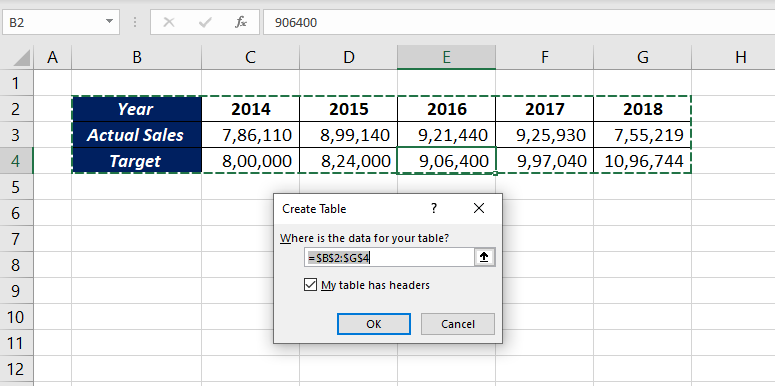Select row 4 header
775x386 pixels.
pos(16,161)
